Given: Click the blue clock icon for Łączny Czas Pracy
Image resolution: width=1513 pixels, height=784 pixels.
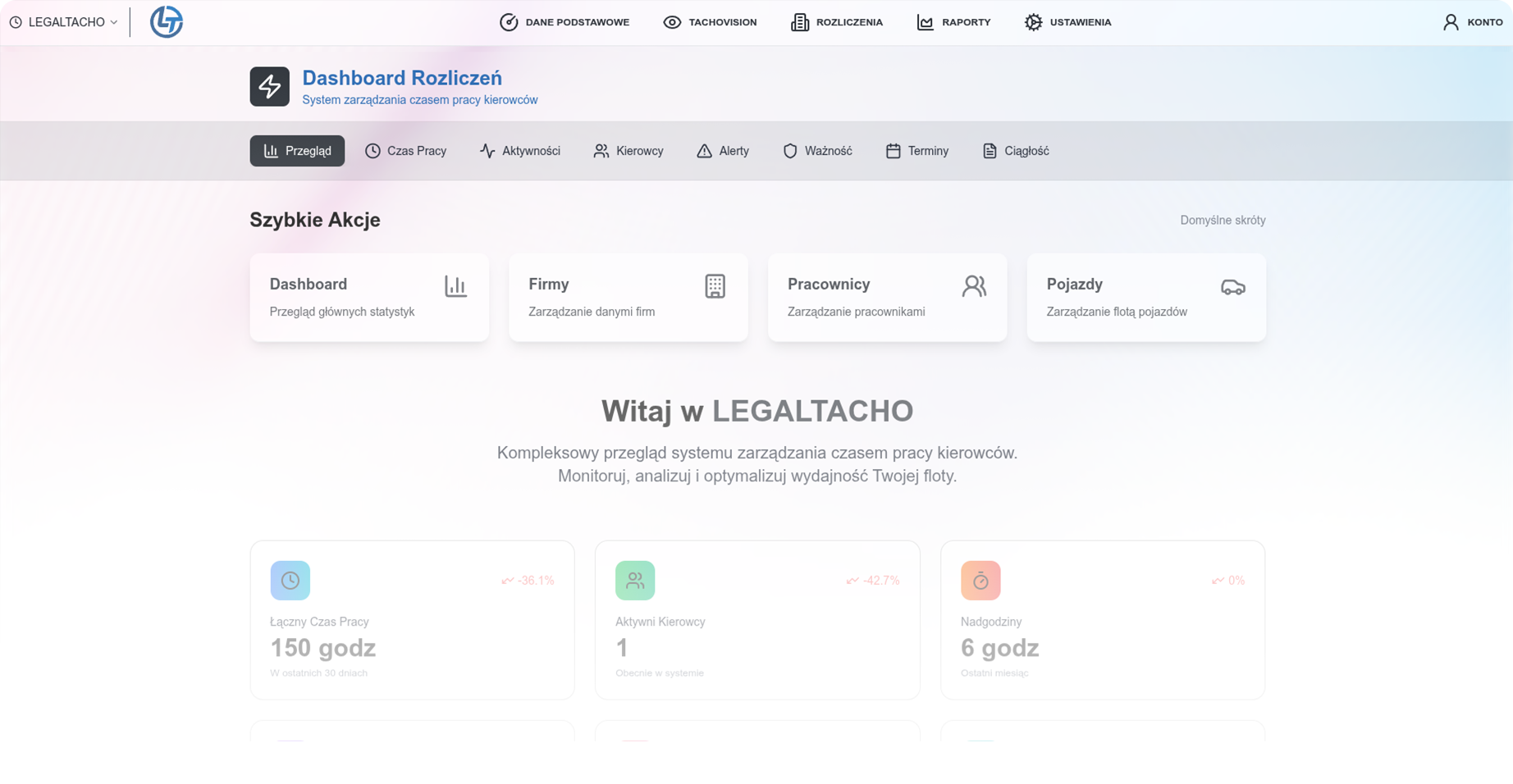Looking at the screenshot, I should point(290,581).
